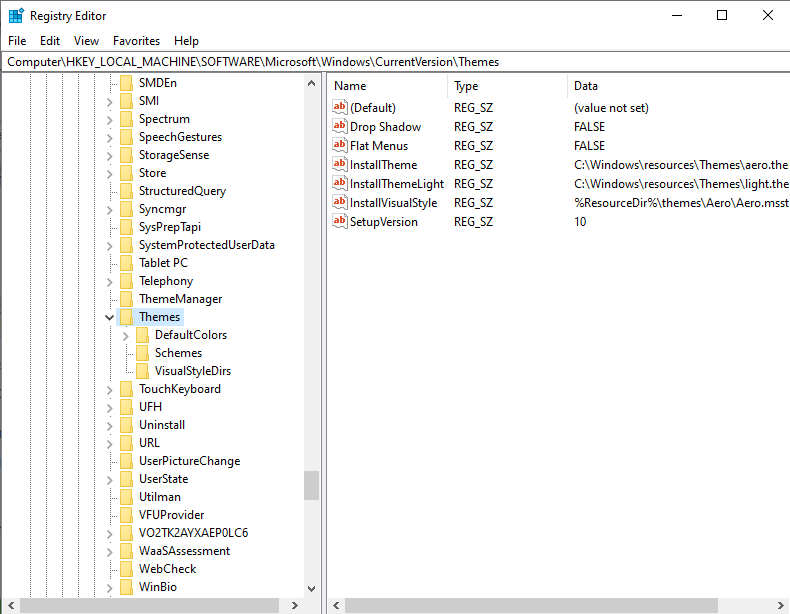Click the values pane horizontal scrollbar thumb
The image size is (790, 614).
(532, 605)
